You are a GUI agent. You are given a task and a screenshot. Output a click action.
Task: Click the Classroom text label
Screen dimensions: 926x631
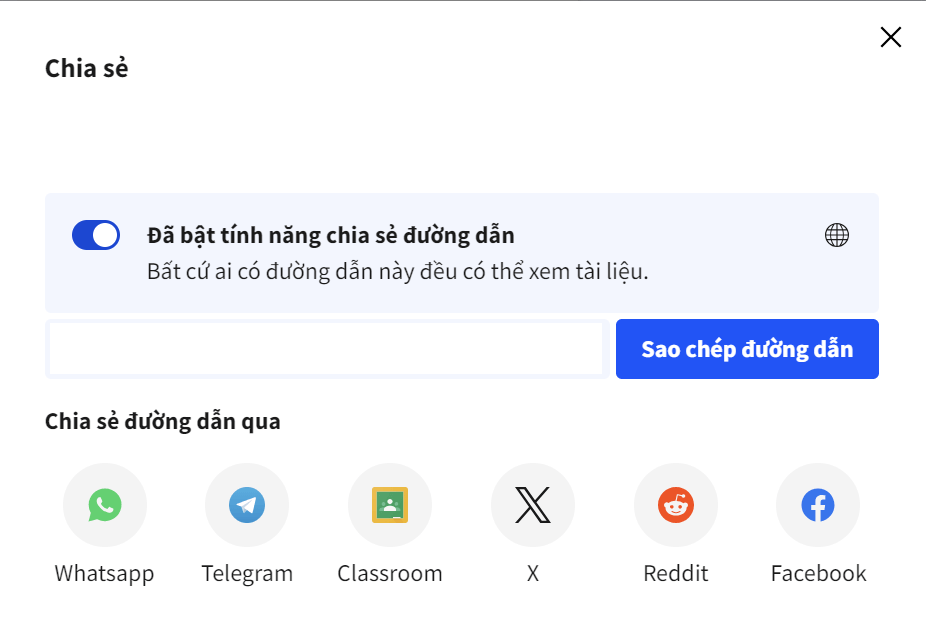tap(390, 574)
